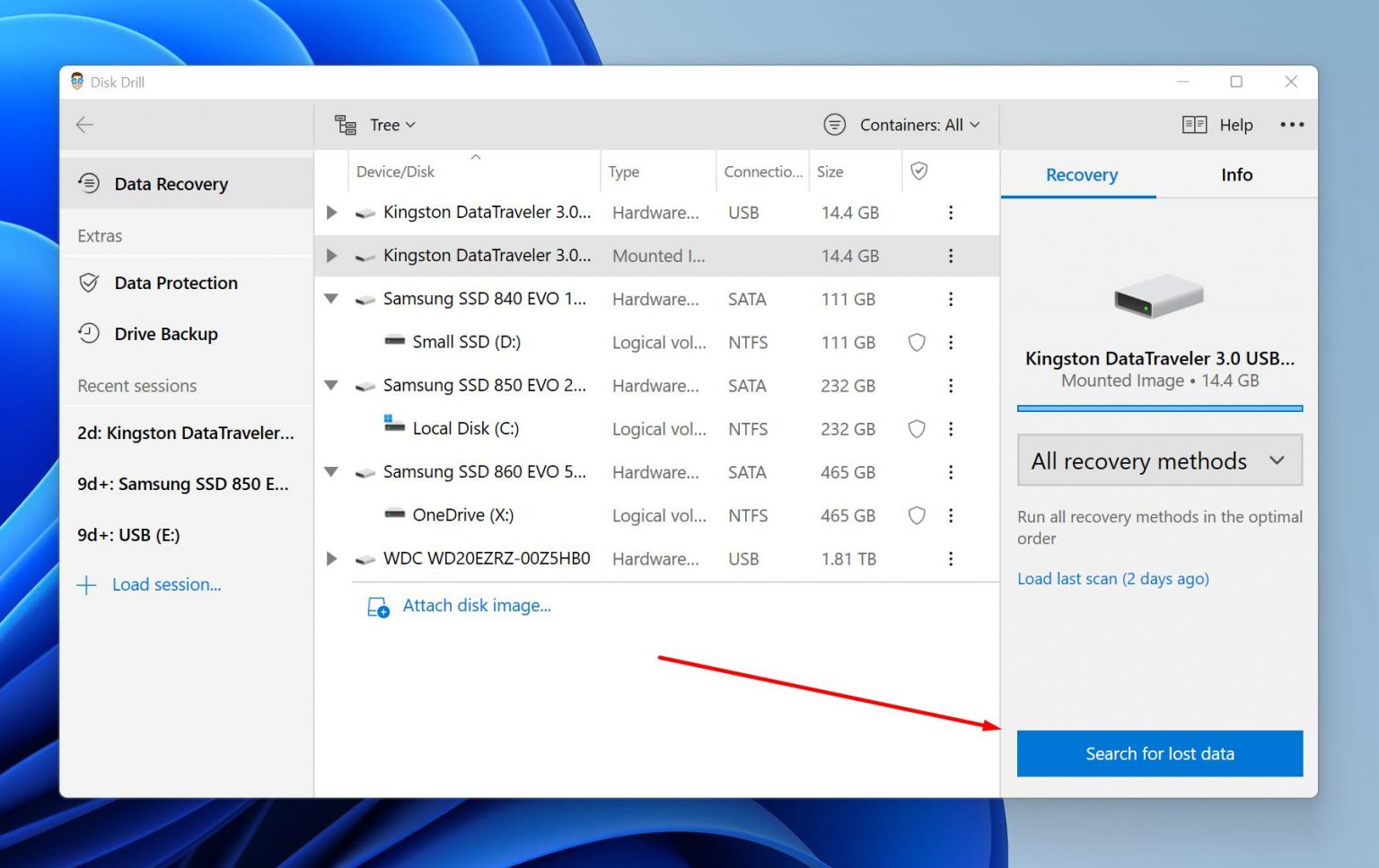Toggle protection shield for Small SSD (D:)
Image resolution: width=1379 pixels, height=868 pixels.
pos(917,342)
